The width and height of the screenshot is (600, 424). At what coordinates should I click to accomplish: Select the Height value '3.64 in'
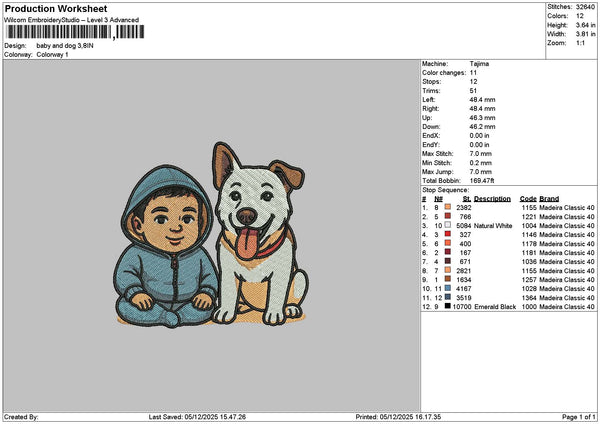tap(585, 25)
